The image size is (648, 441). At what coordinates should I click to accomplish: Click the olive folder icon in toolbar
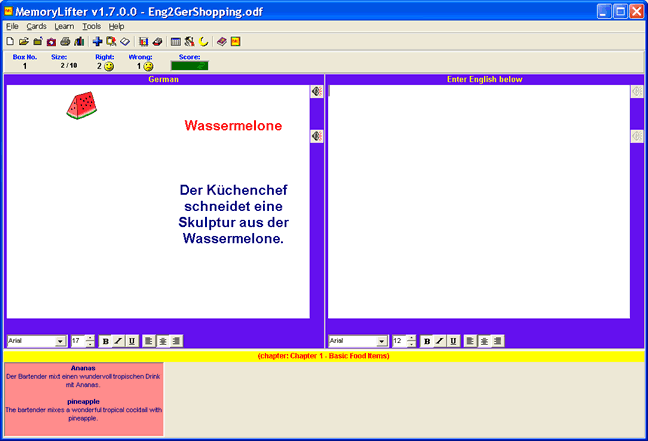[38, 41]
